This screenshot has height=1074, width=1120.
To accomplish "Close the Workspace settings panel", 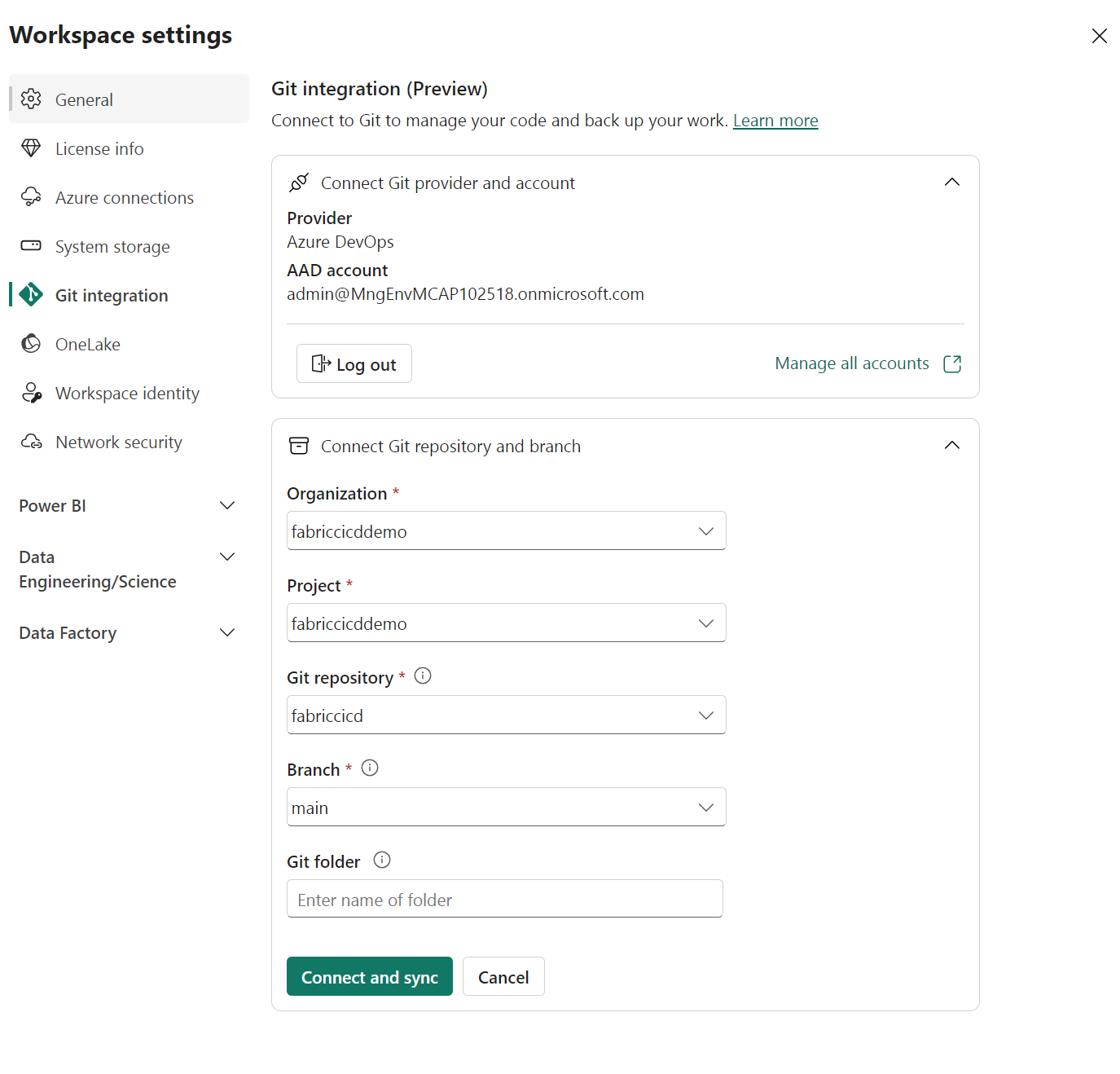I will [1100, 36].
